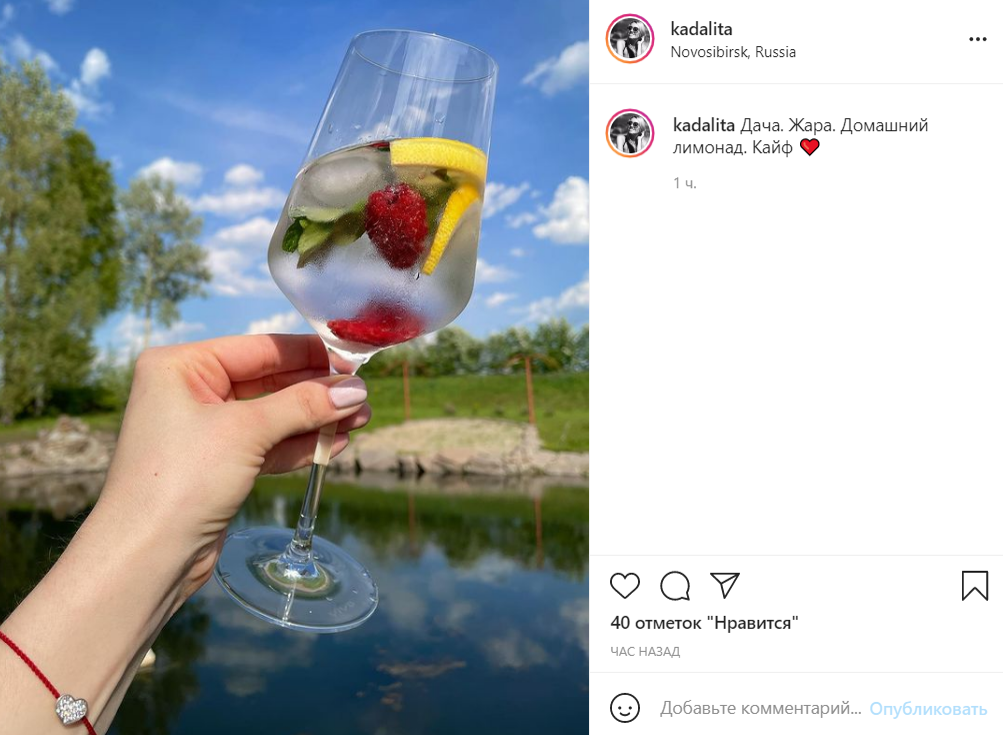Image resolution: width=1003 pixels, height=735 pixels.
Task: Open kadalita username in post header
Action: [x=701, y=29]
